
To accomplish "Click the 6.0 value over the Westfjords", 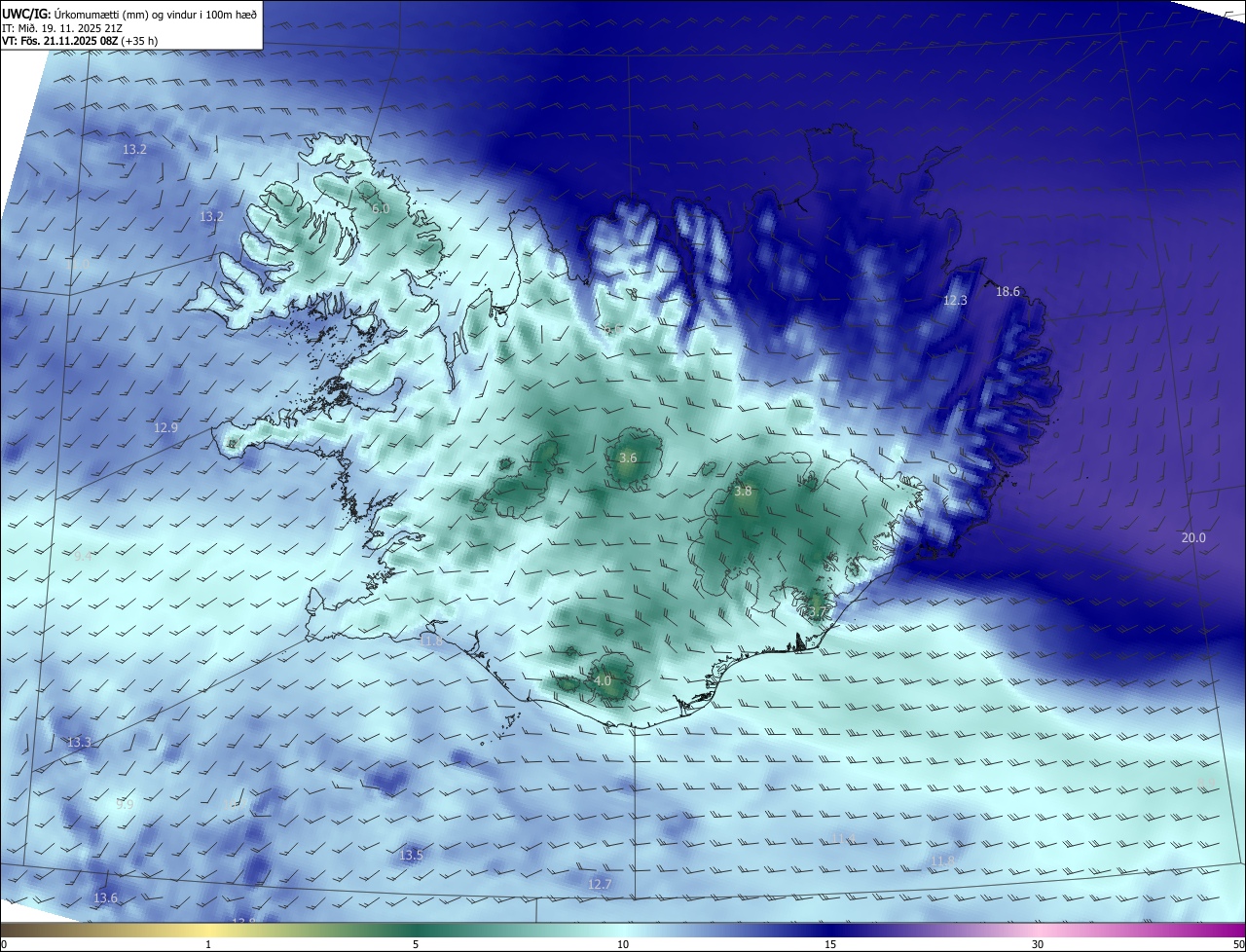I will [381, 208].
